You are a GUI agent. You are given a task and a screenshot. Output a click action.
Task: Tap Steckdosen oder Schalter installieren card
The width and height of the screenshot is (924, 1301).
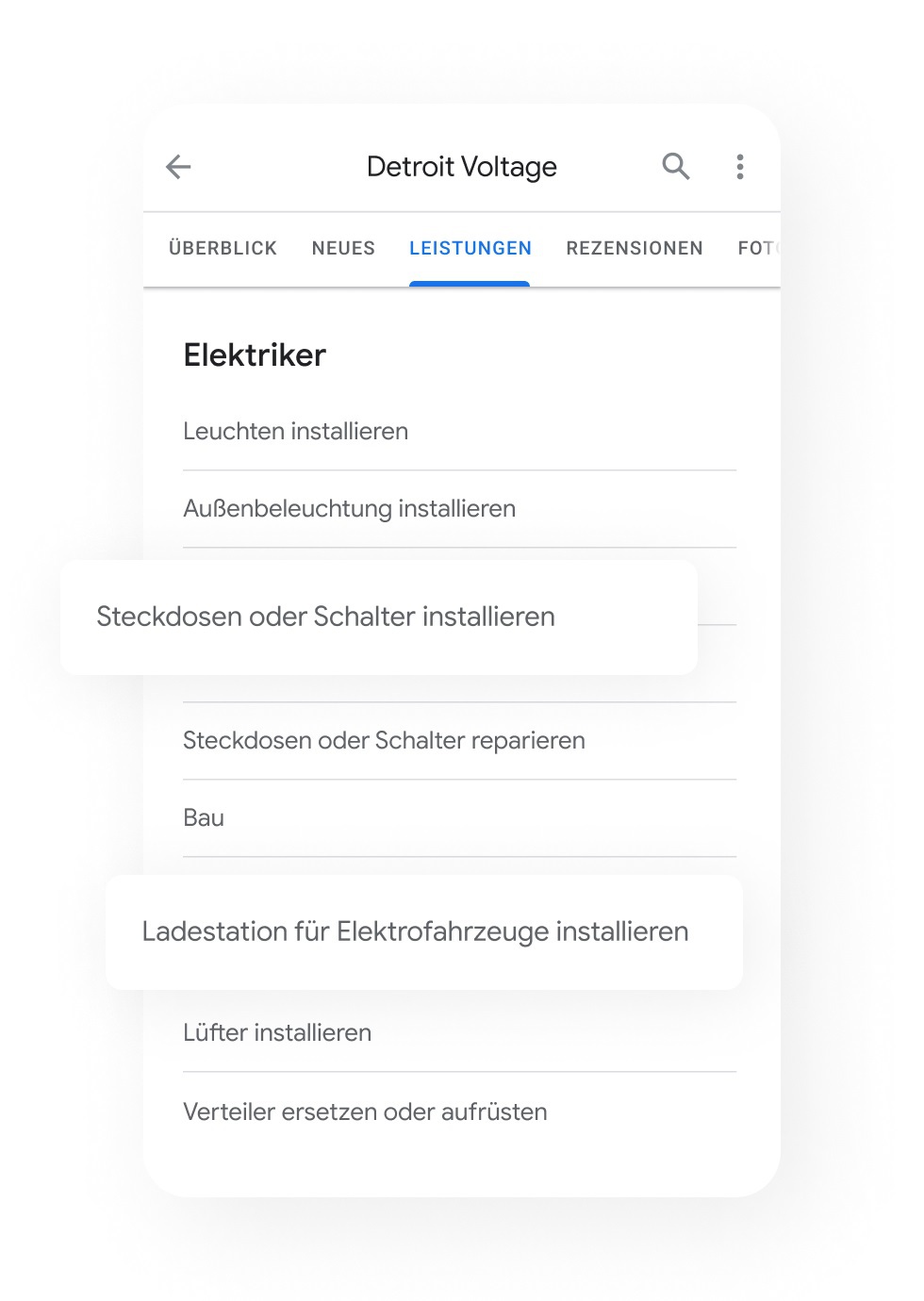(x=379, y=618)
